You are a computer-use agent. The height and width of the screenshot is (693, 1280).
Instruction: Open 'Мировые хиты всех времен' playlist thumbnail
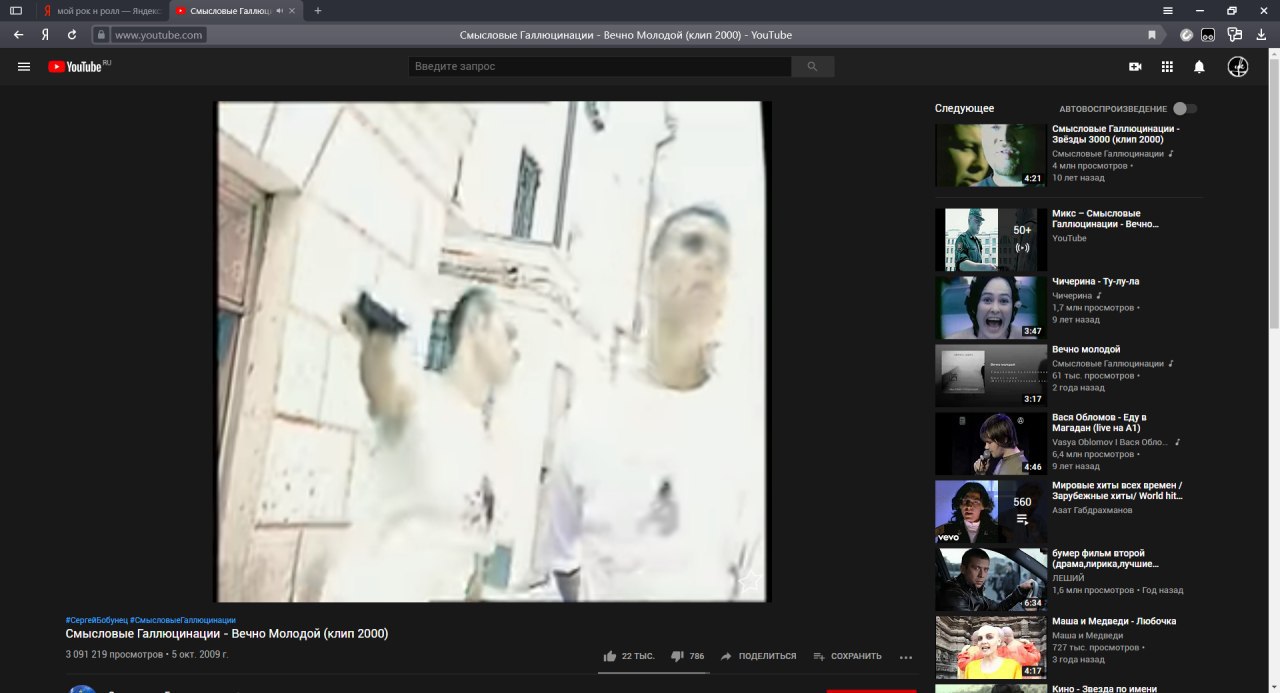[990, 511]
